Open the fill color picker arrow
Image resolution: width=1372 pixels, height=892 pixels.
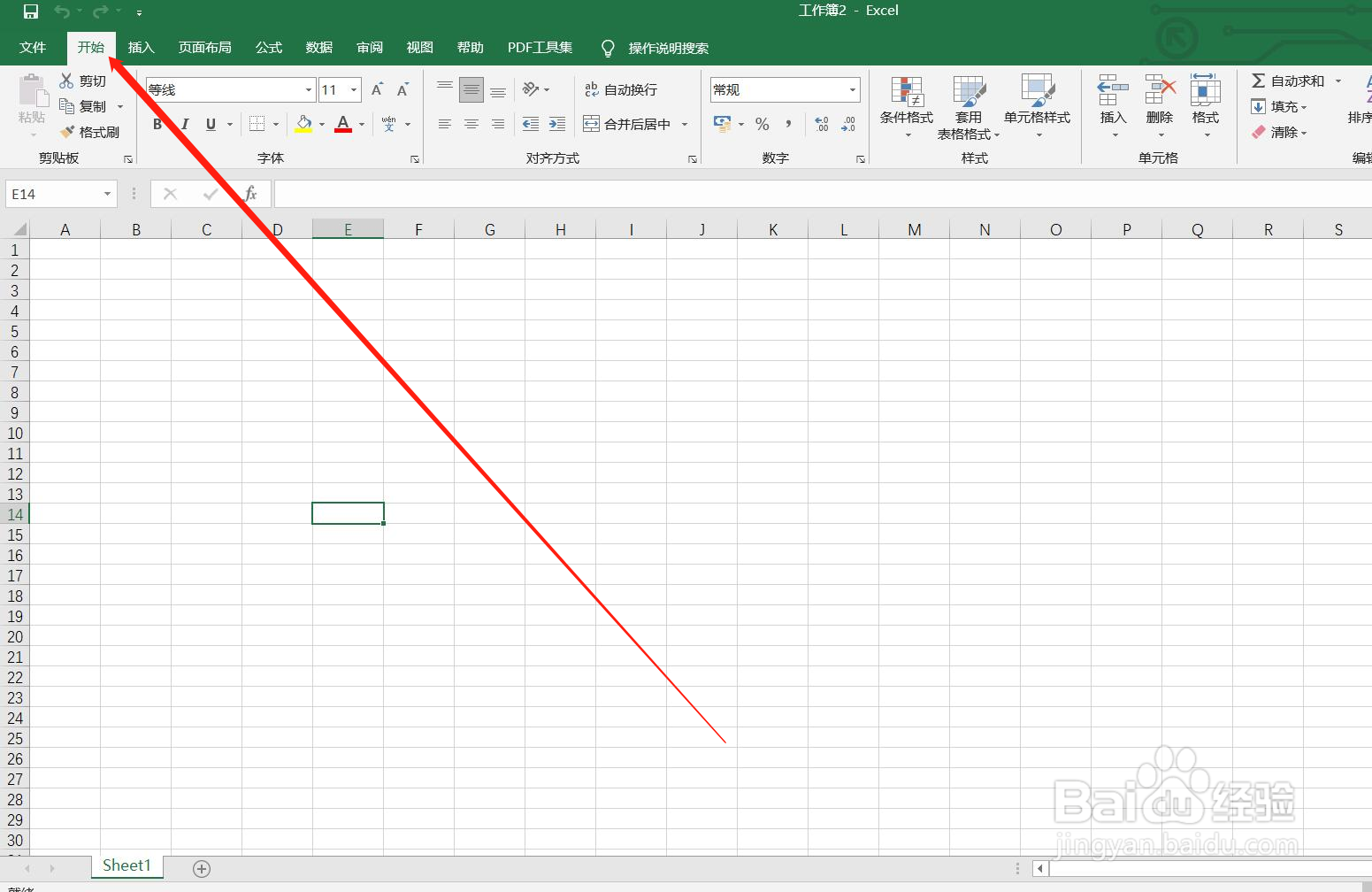point(322,124)
